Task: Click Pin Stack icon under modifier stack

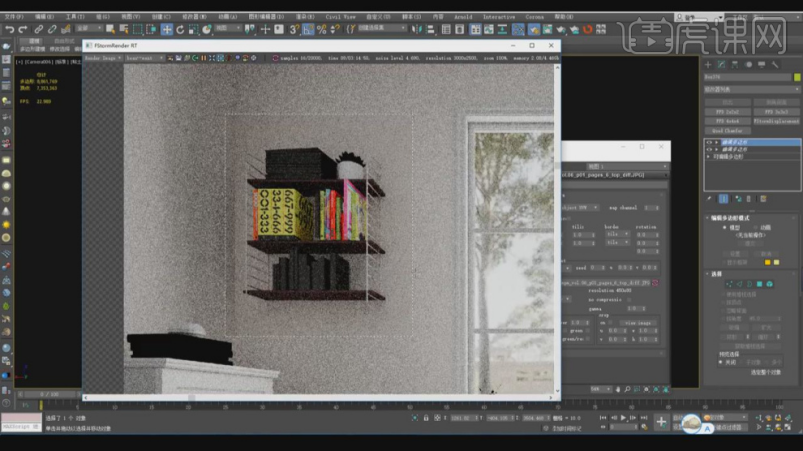Action: point(709,199)
